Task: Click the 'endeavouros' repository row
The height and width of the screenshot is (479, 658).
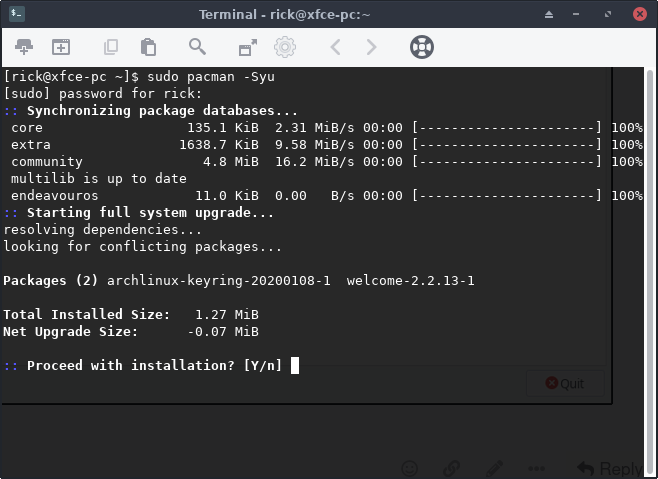Action: point(326,196)
